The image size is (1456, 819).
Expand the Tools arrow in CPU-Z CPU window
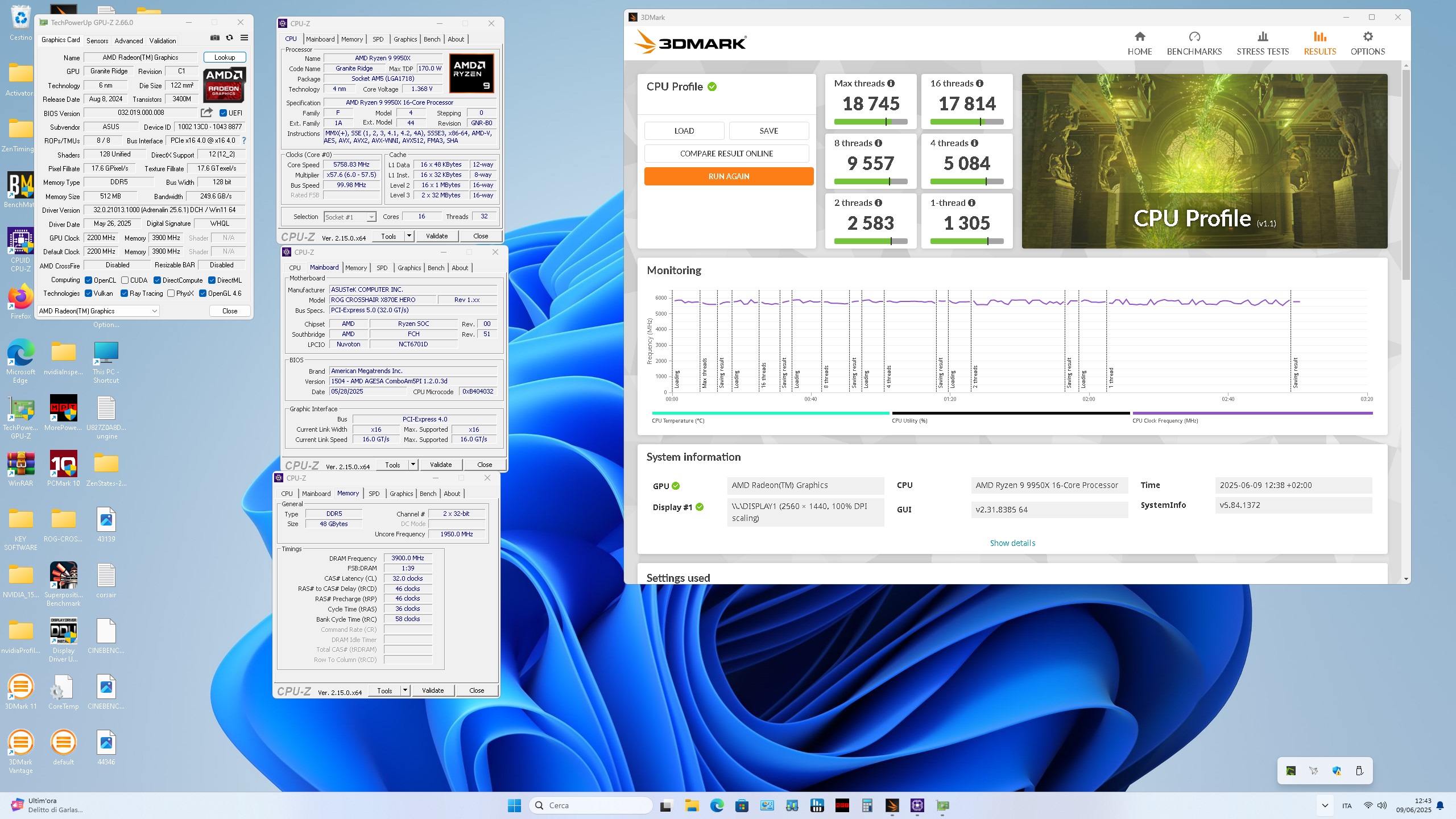pyautogui.click(x=409, y=236)
